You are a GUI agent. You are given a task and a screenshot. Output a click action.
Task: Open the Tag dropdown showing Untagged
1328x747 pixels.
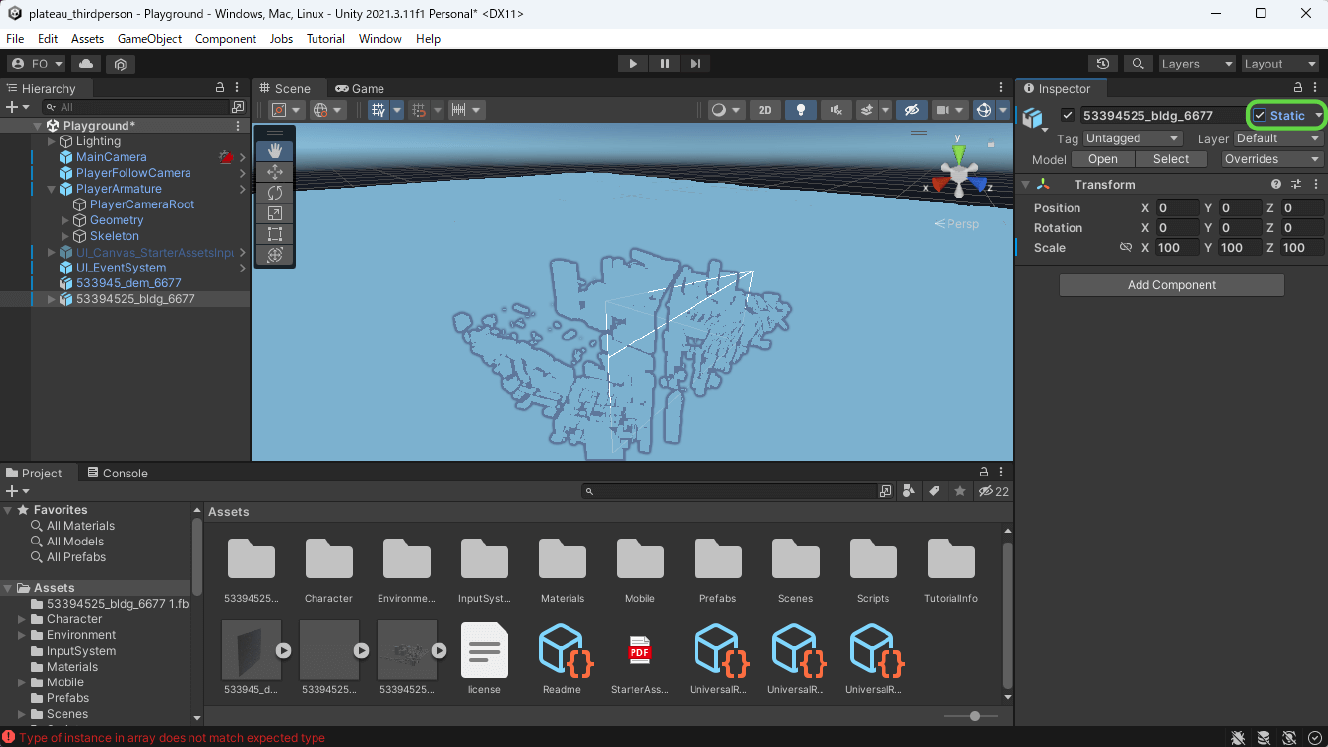[x=1132, y=139]
